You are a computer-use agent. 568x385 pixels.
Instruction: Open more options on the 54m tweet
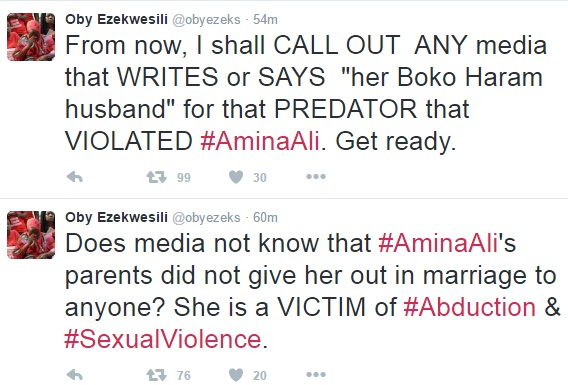tap(316, 177)
